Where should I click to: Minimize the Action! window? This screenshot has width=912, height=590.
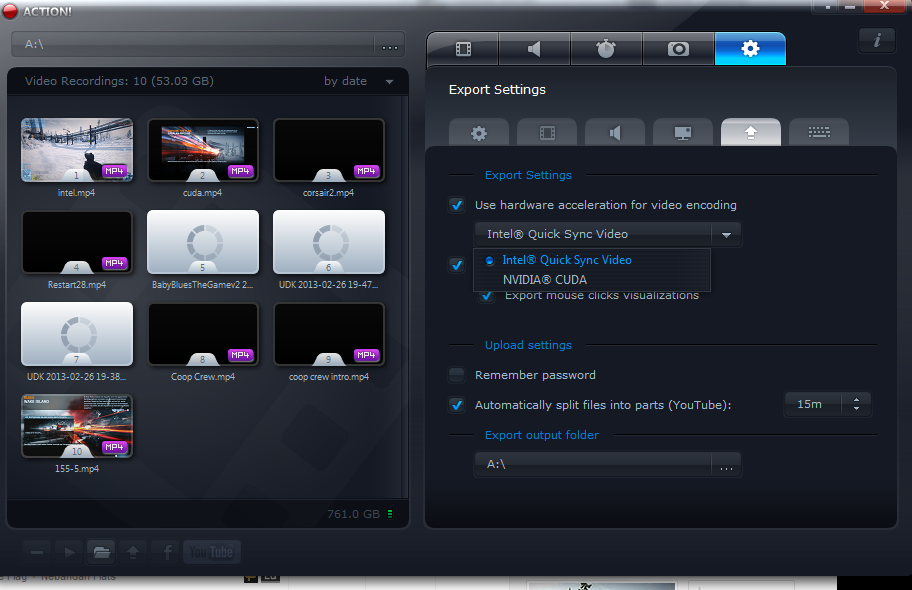tap(850, 6)
